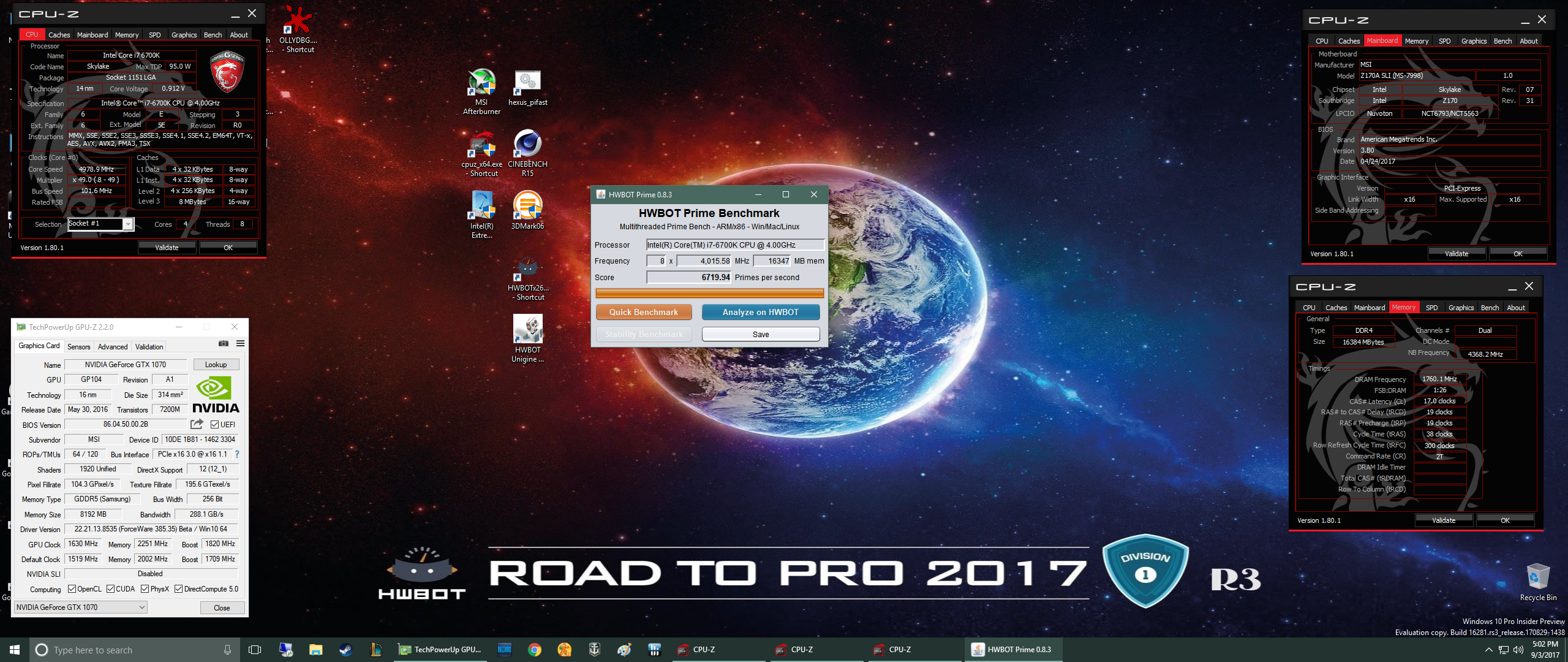Click HWBOT Prime Score value field
Image resolution: width=1568 pixels, height=662 pixels.
689,277
